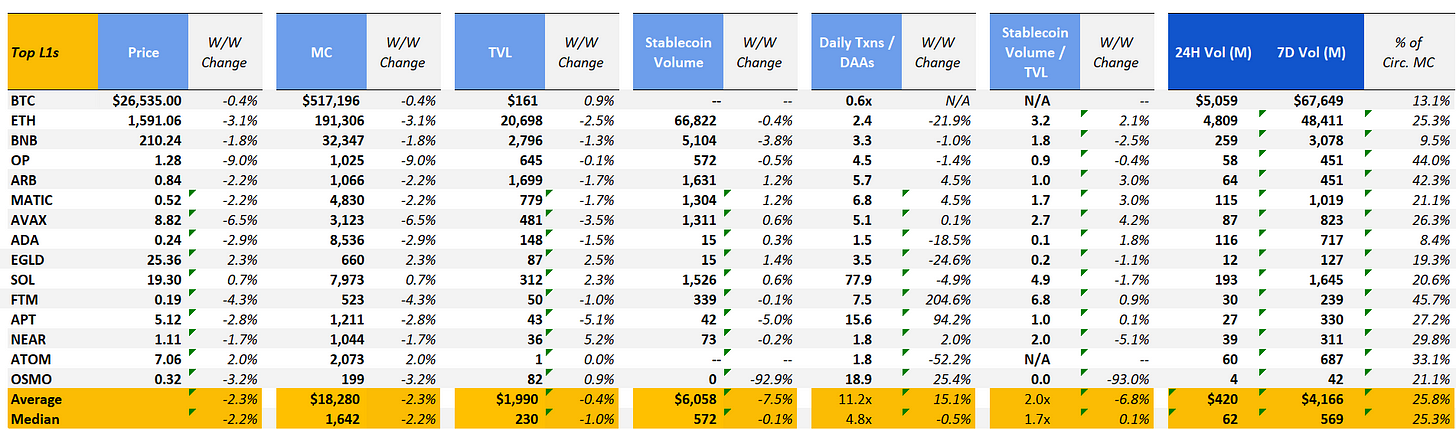Select the BTC row label
This screenshot has width=1456, height=430.
tap(22, 101)
